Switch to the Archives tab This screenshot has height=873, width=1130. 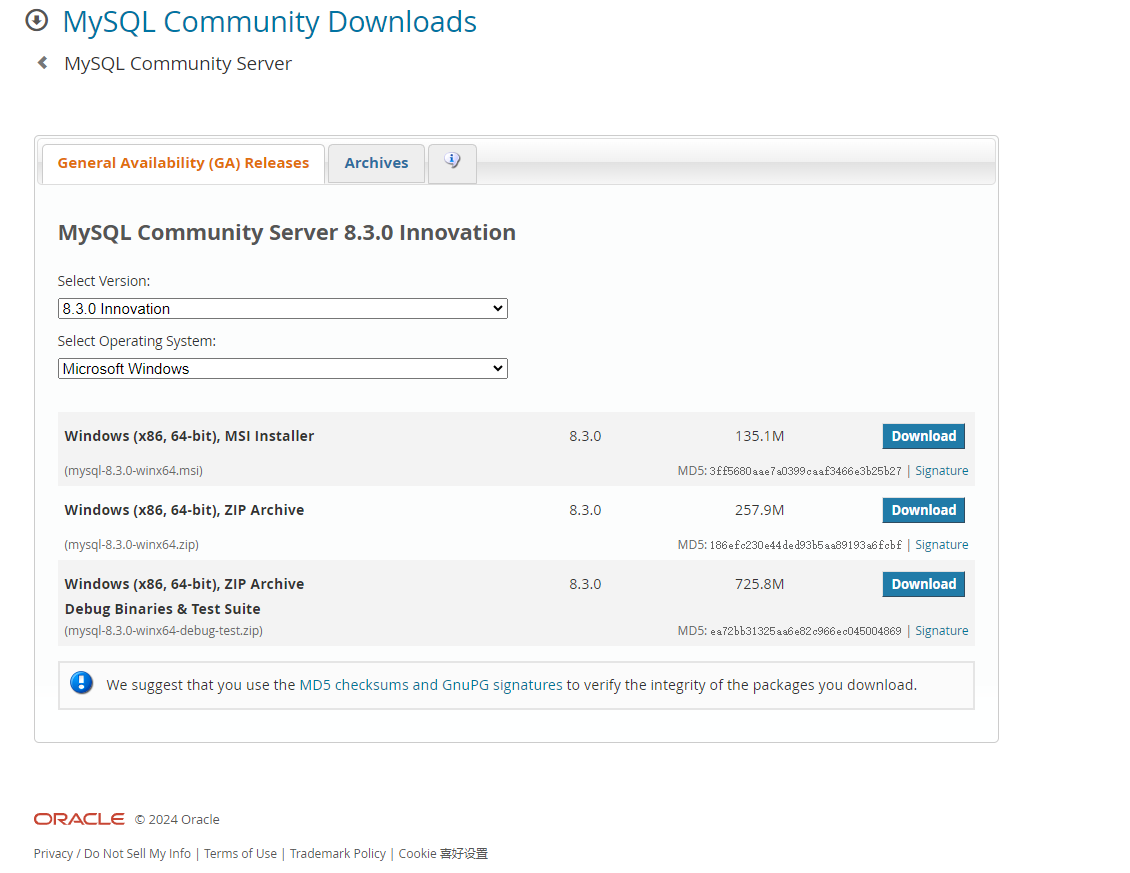pyautogui.click(x=376, y=162)
